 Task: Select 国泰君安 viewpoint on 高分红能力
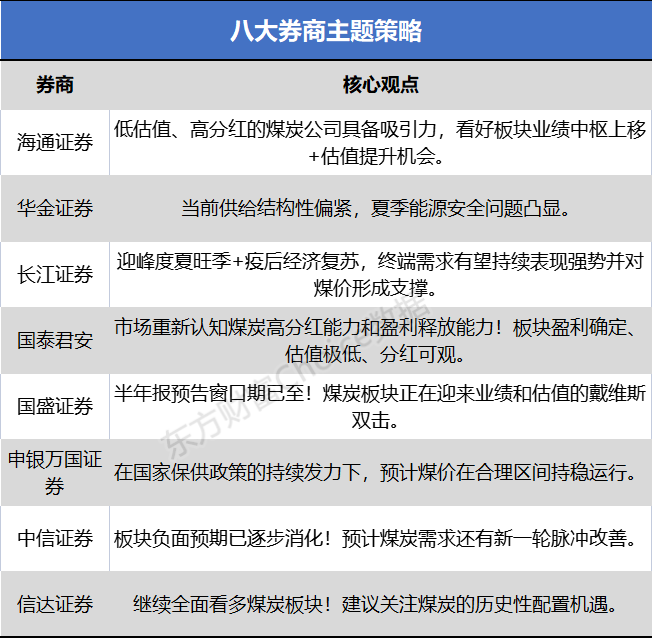pyautogui.click(x=376, y=341)
